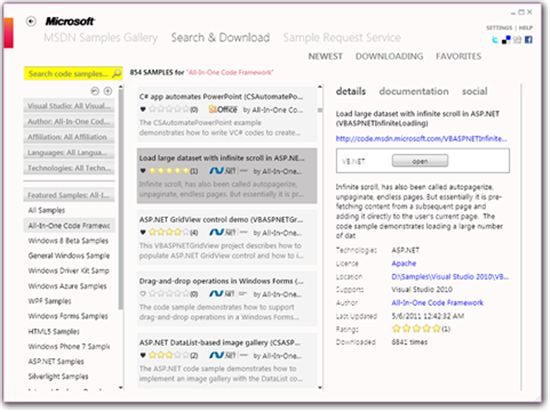Follow the Apache license link
The width and height of the screenshot is (550, 412).
404,263
